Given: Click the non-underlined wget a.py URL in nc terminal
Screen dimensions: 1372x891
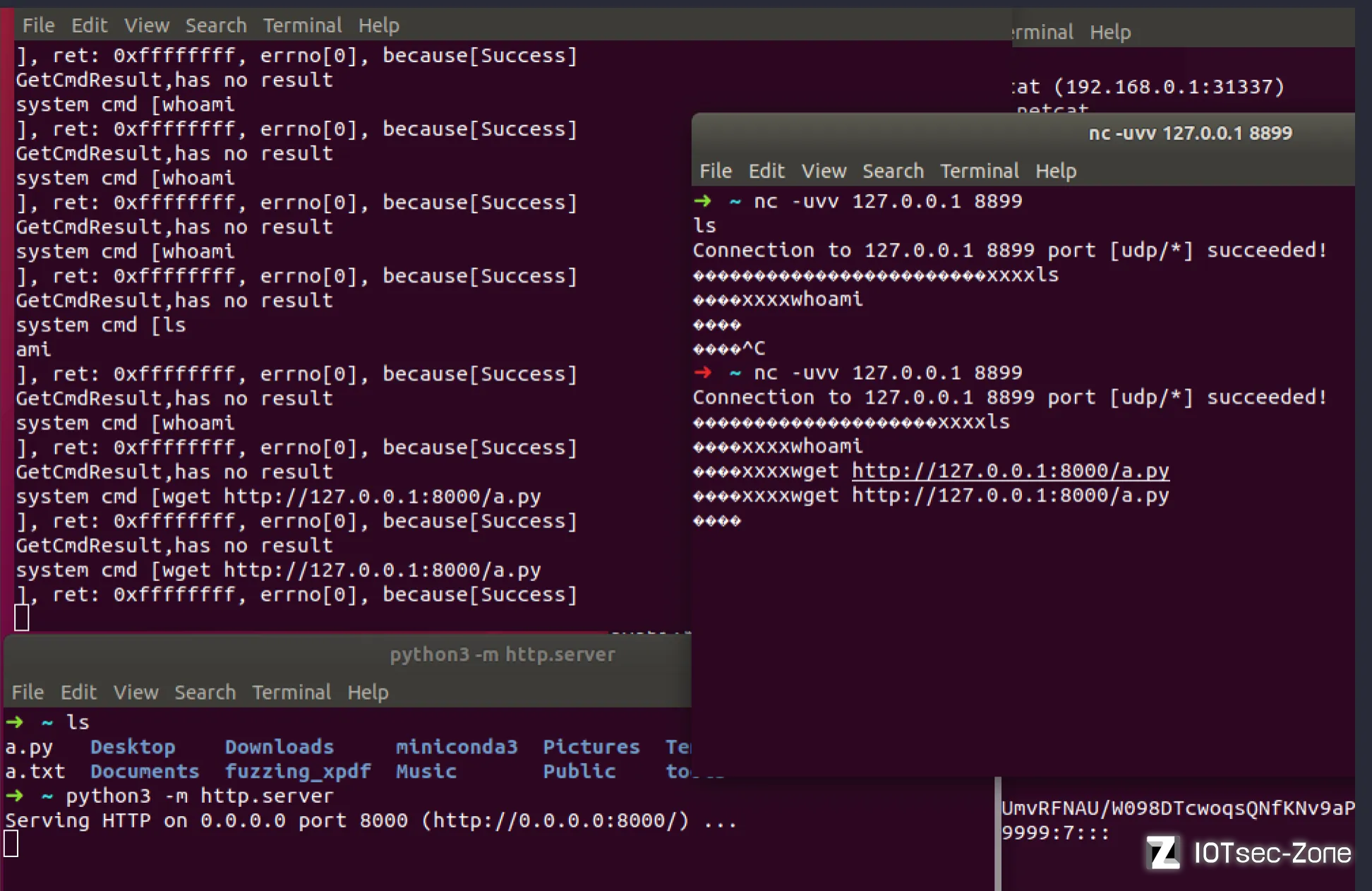Looking at the screenshot, I should pyautogui.click(x=1011, y=496).
